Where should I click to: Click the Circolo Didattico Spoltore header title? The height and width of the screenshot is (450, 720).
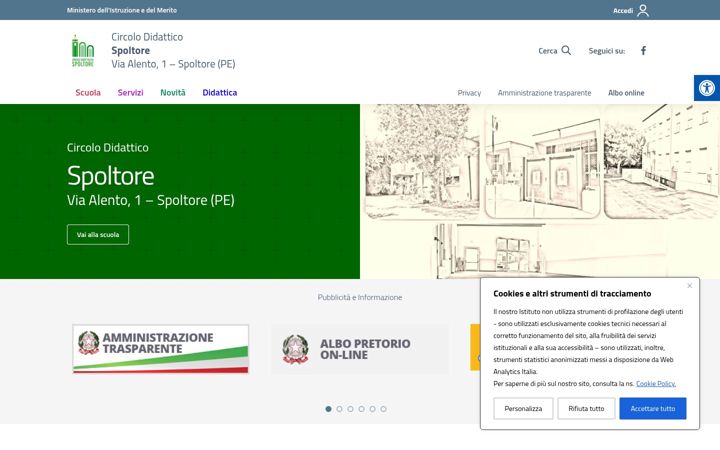tap(173, 51)
